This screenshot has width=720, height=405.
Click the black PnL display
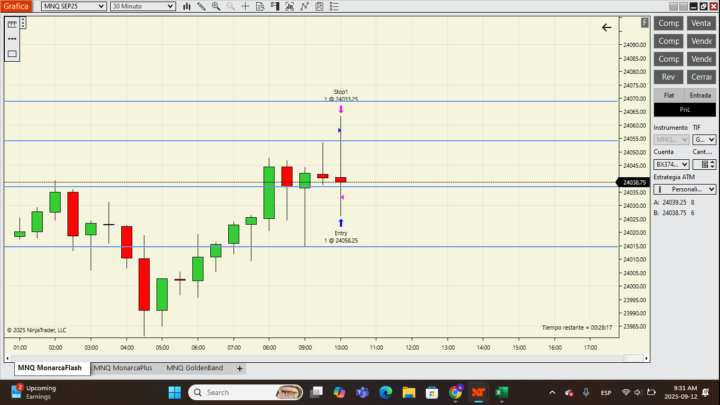point(685,109)
